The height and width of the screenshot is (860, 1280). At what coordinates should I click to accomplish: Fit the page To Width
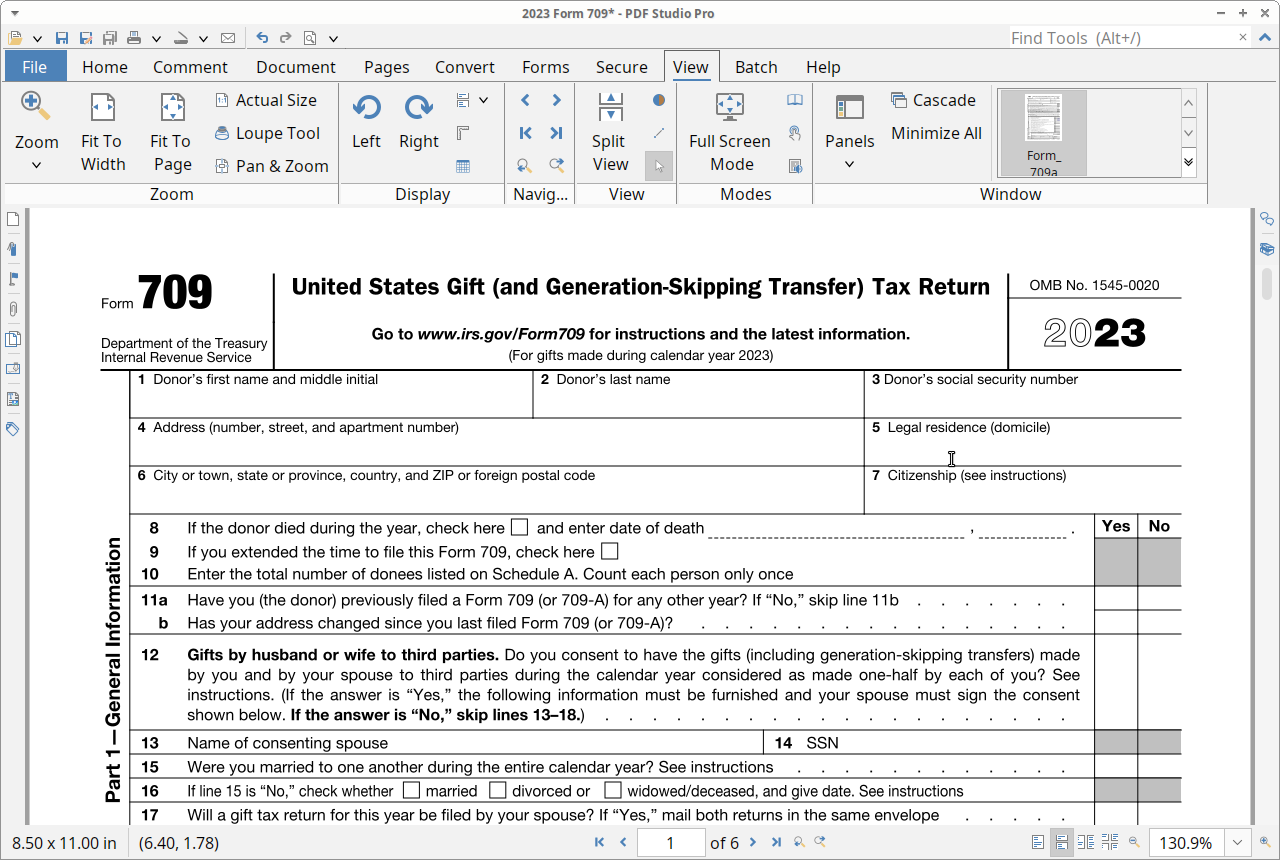tap(102, 131)
